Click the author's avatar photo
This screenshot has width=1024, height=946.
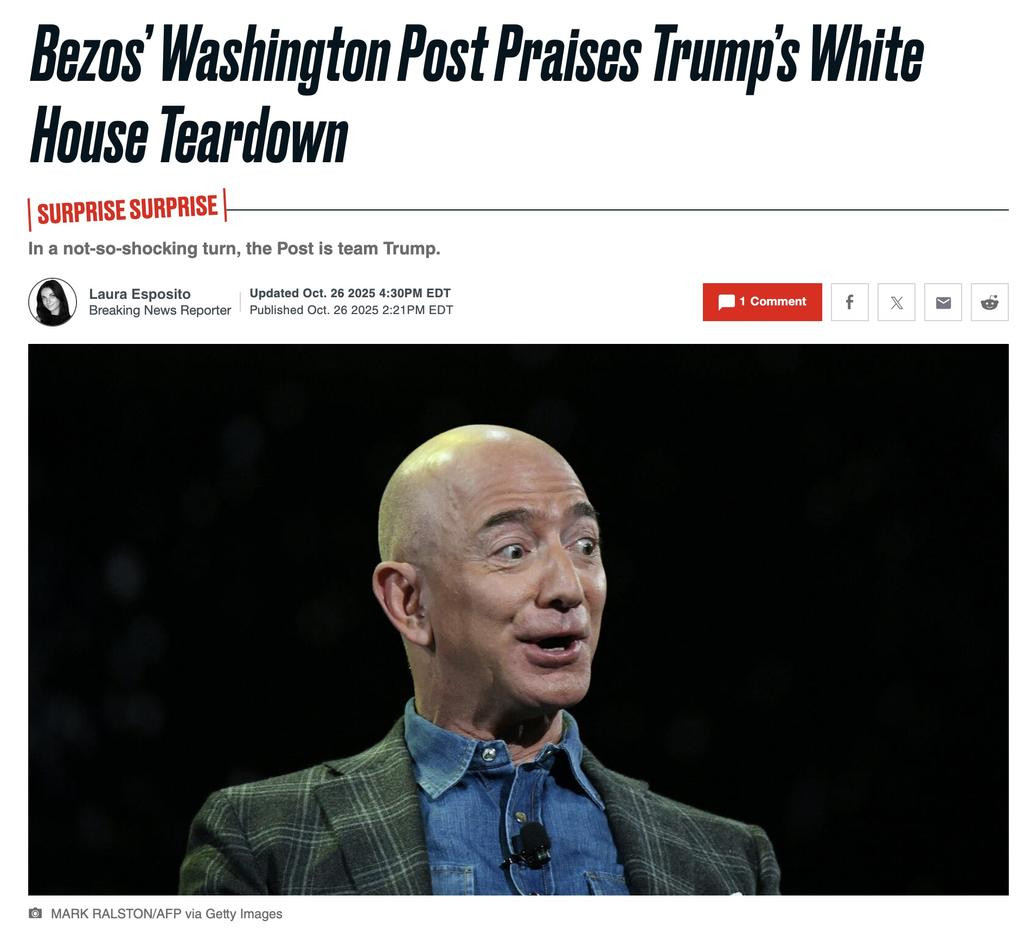click(53, 302)
